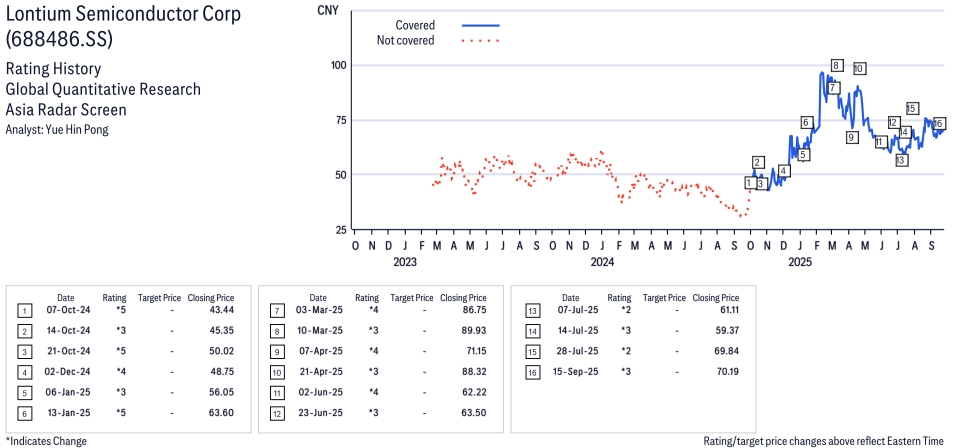This screenshot has height=448, width=955.
Task: Click the table number box 10 beside 21-Apr-25
Action: 276,373
